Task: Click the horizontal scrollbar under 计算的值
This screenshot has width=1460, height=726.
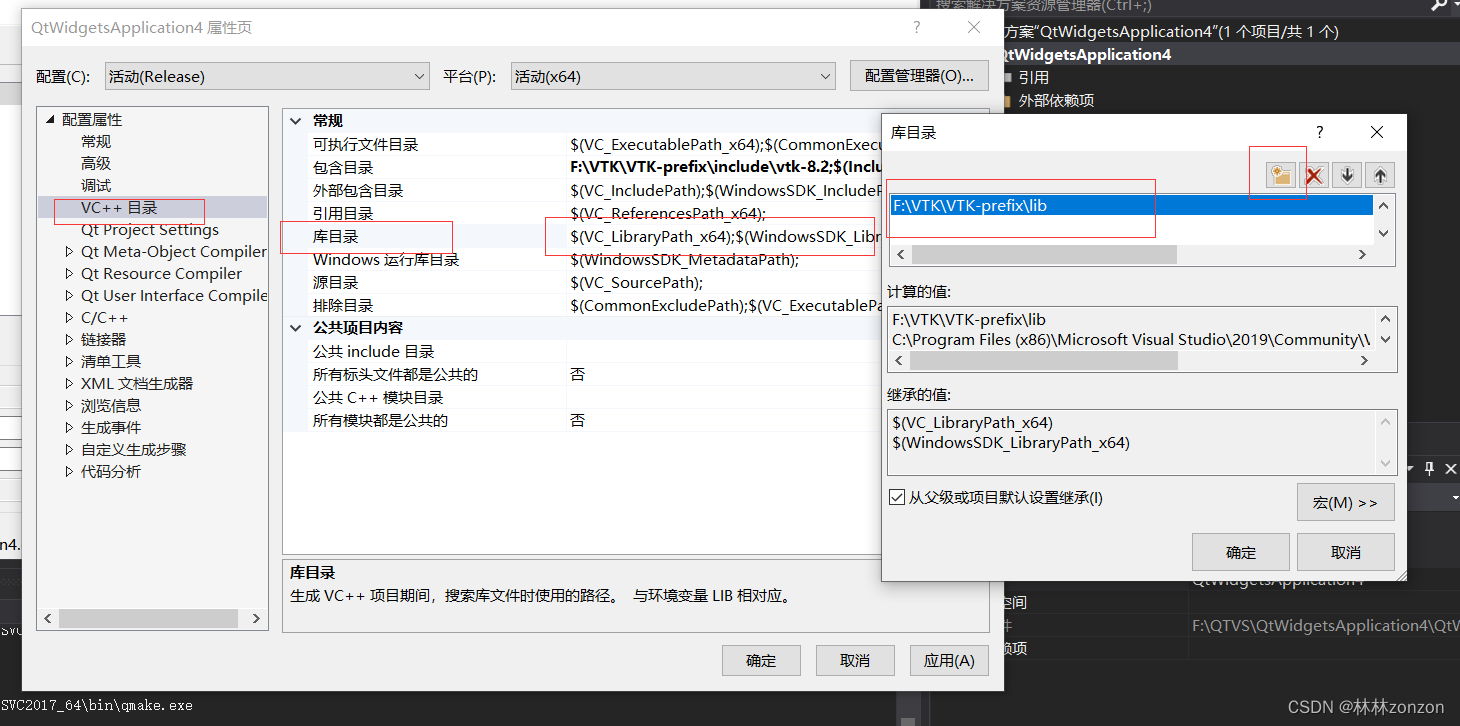Action: pos(1043,360)
